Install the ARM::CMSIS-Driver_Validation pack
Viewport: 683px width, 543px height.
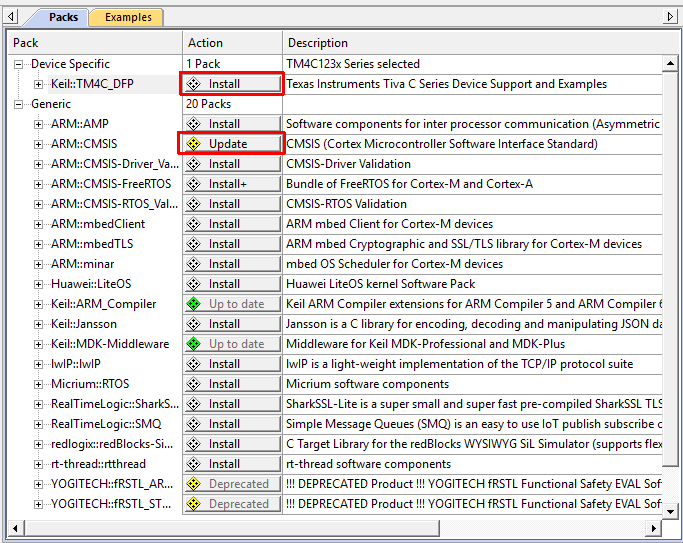point(233,164)
